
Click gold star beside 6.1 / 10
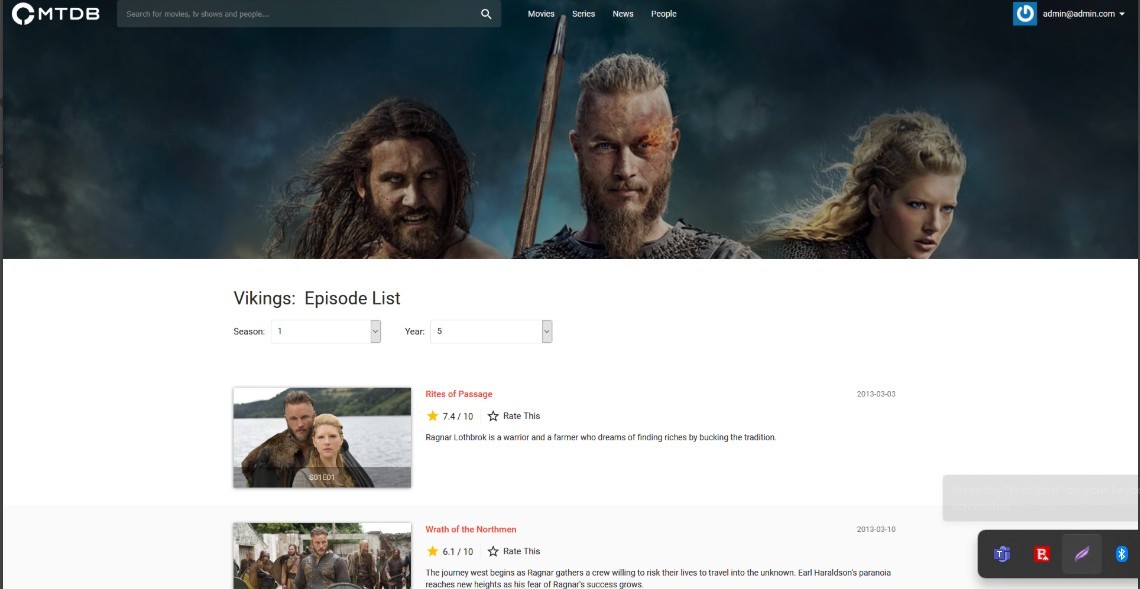tap(433, 551)
